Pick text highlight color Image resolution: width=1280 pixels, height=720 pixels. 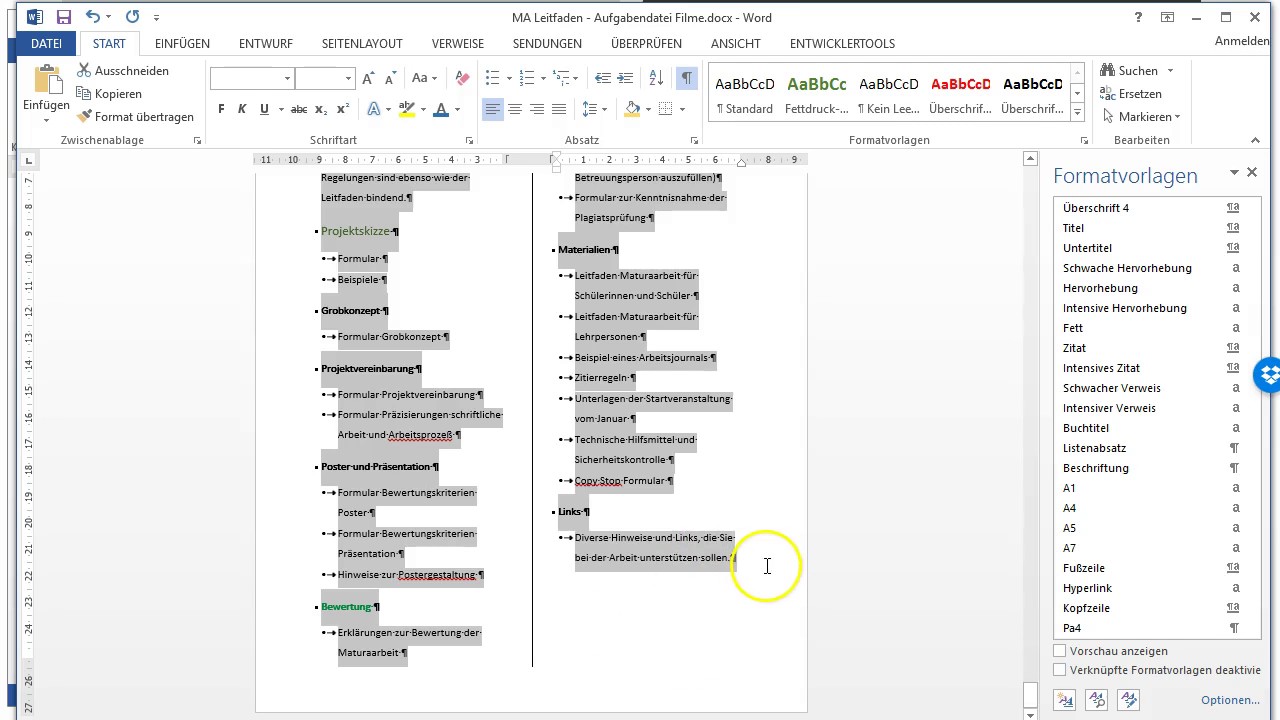coord(407,109)
